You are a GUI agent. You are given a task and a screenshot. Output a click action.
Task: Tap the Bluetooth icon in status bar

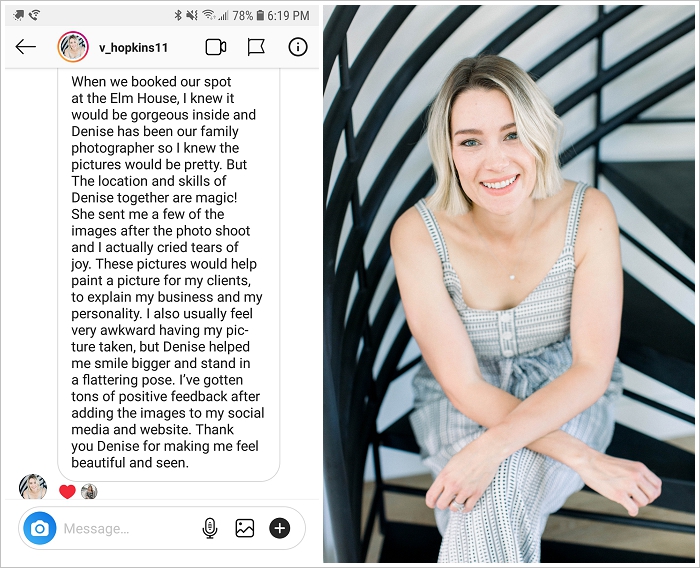tap(178, 15)
